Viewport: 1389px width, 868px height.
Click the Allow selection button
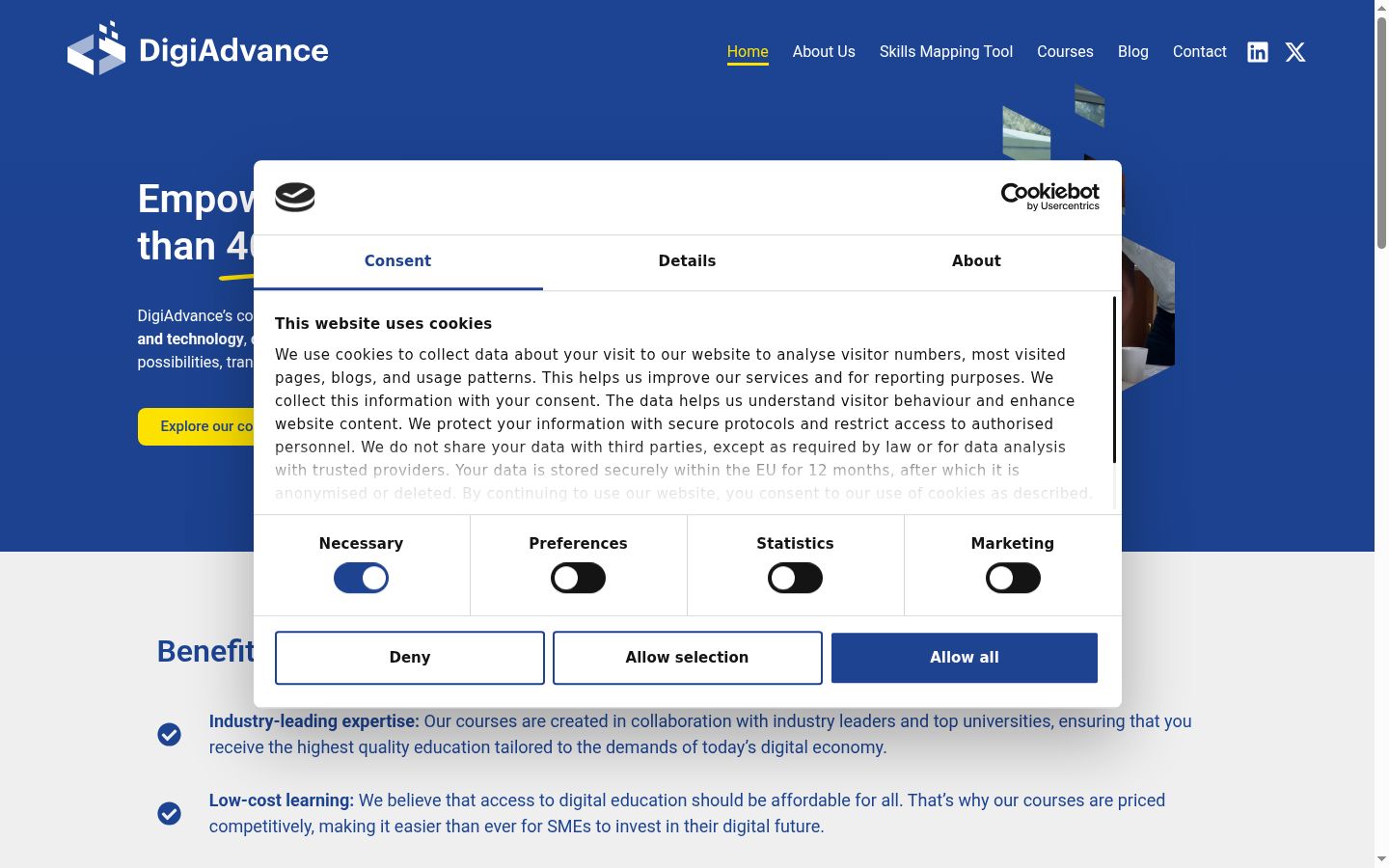[688, 658]
